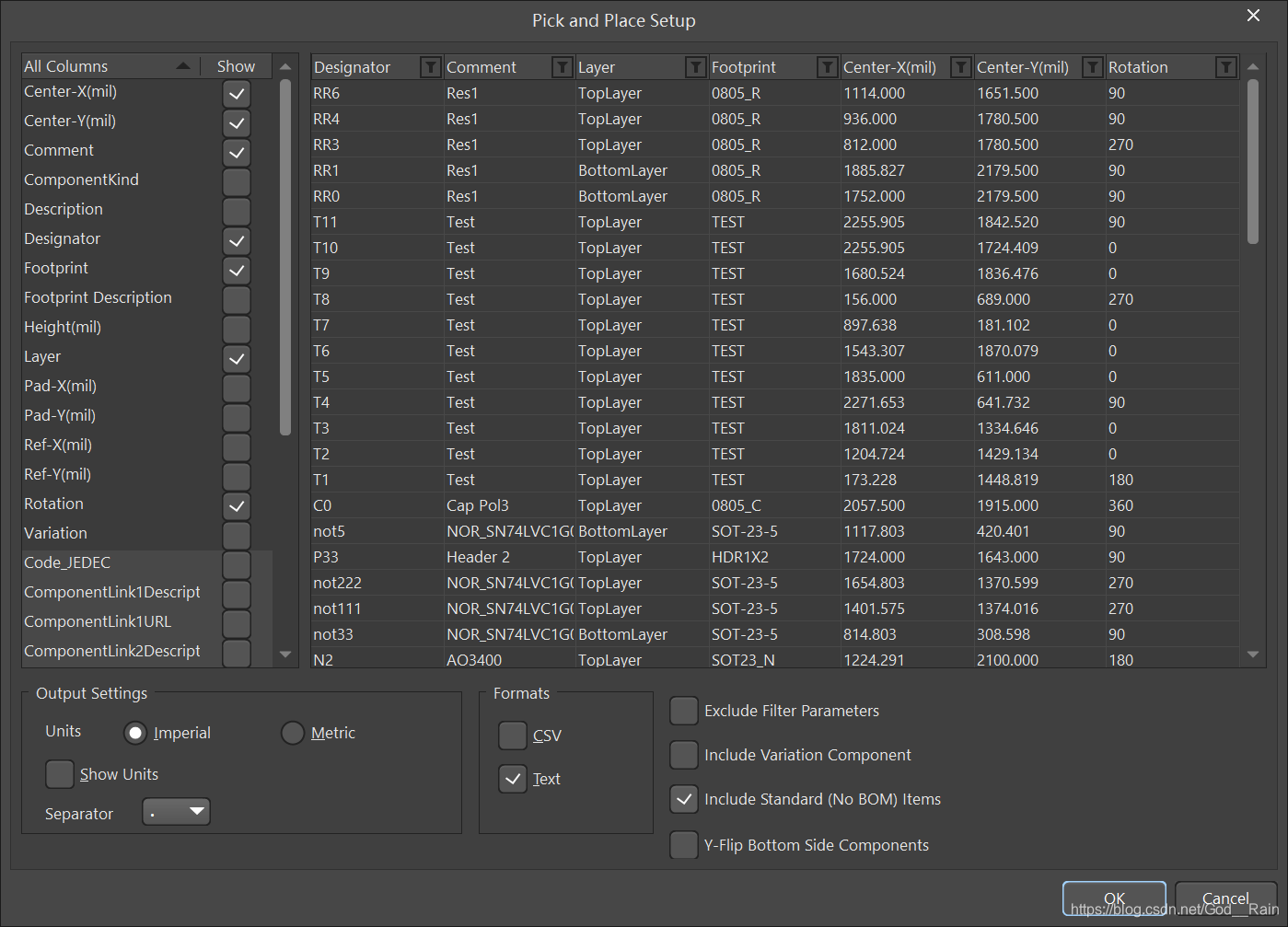Click down arrow of column list scrollbar
This screenshot has width=1288, height=927.
[285, 655]
